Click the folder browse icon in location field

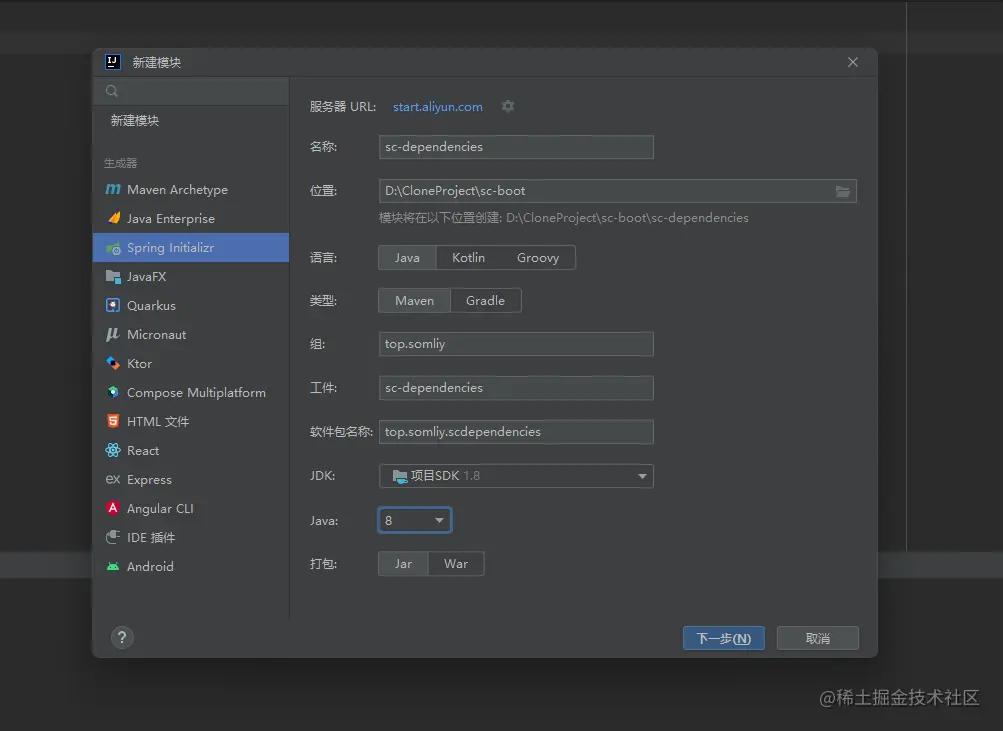point(843,191)
